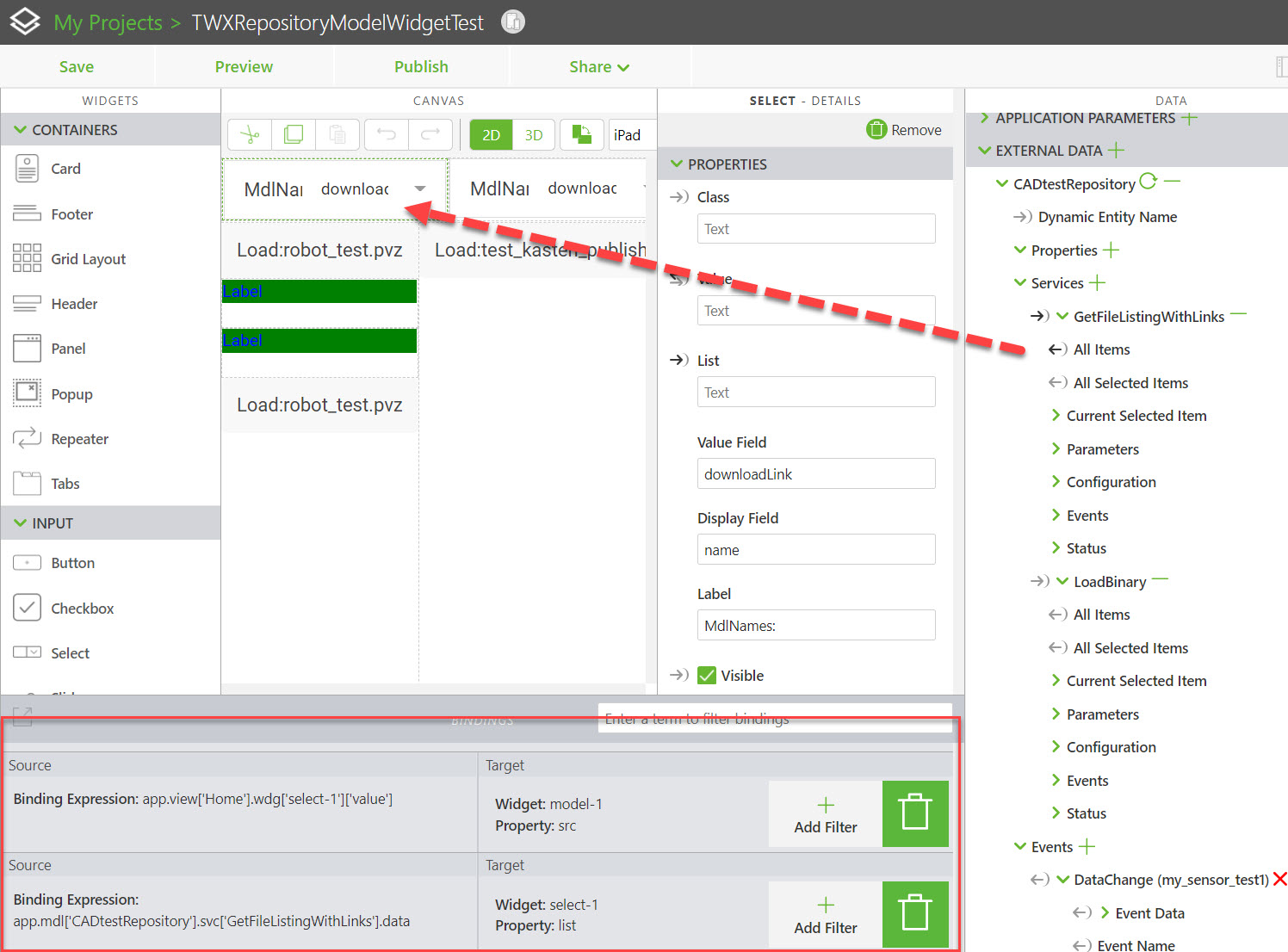Remove the DataChange event with red X

coord(1279,879)
